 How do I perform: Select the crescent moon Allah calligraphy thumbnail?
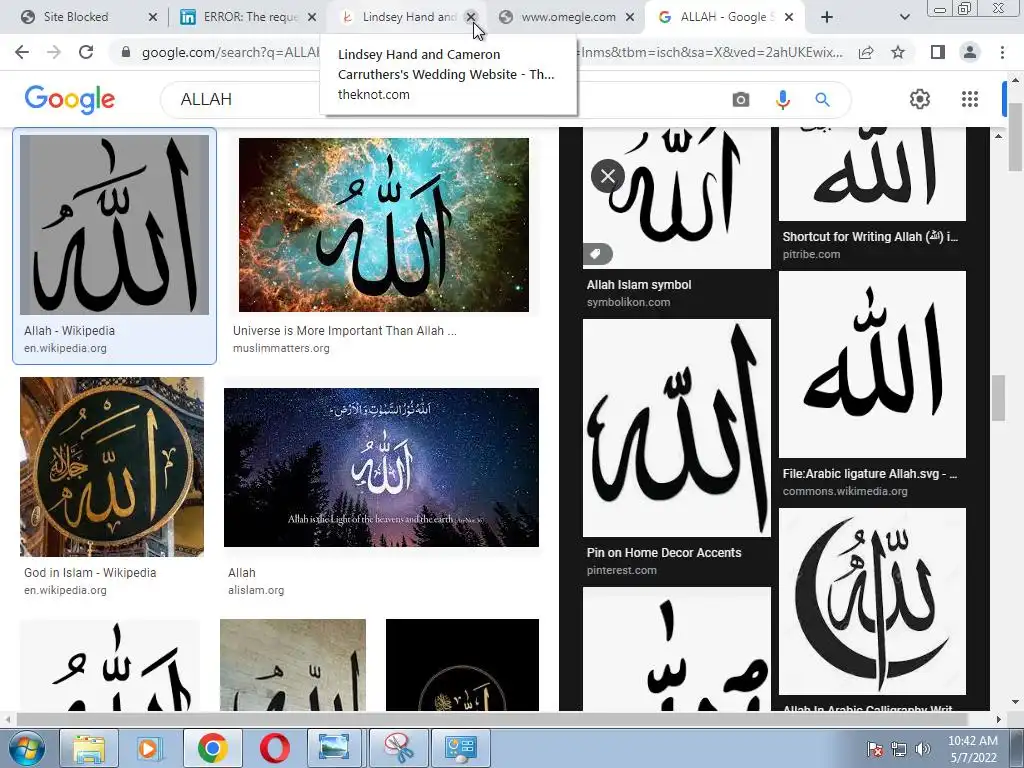tap(872, 601)
